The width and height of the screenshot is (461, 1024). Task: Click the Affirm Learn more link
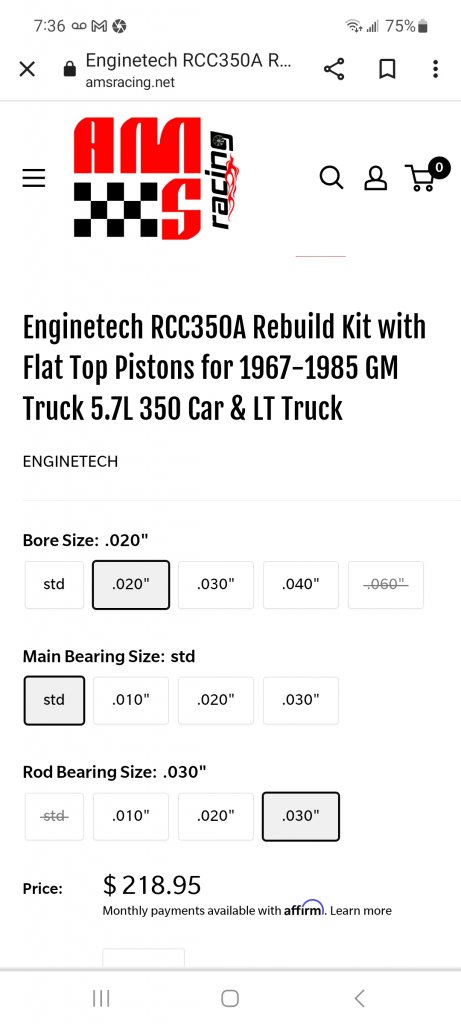pyautogui.click(x=360, y=911)
